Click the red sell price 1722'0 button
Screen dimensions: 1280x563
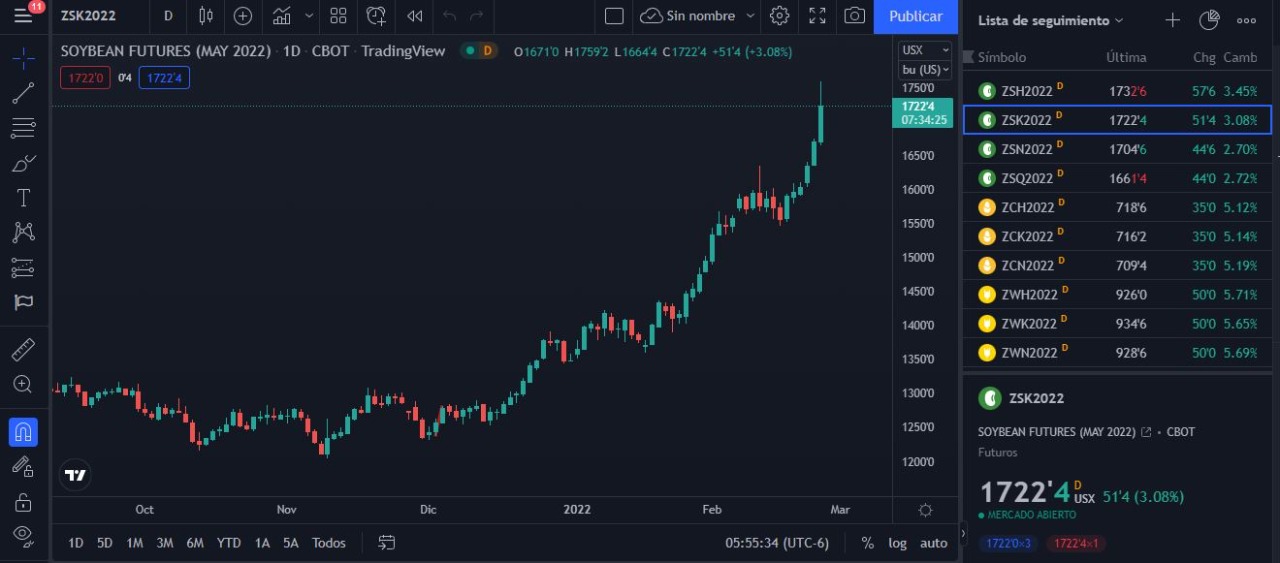point(85,77)
